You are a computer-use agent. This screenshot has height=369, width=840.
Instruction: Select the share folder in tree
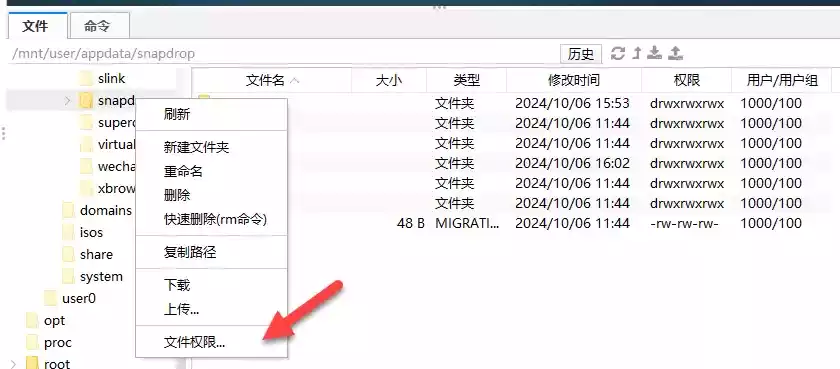coord(96,254)
